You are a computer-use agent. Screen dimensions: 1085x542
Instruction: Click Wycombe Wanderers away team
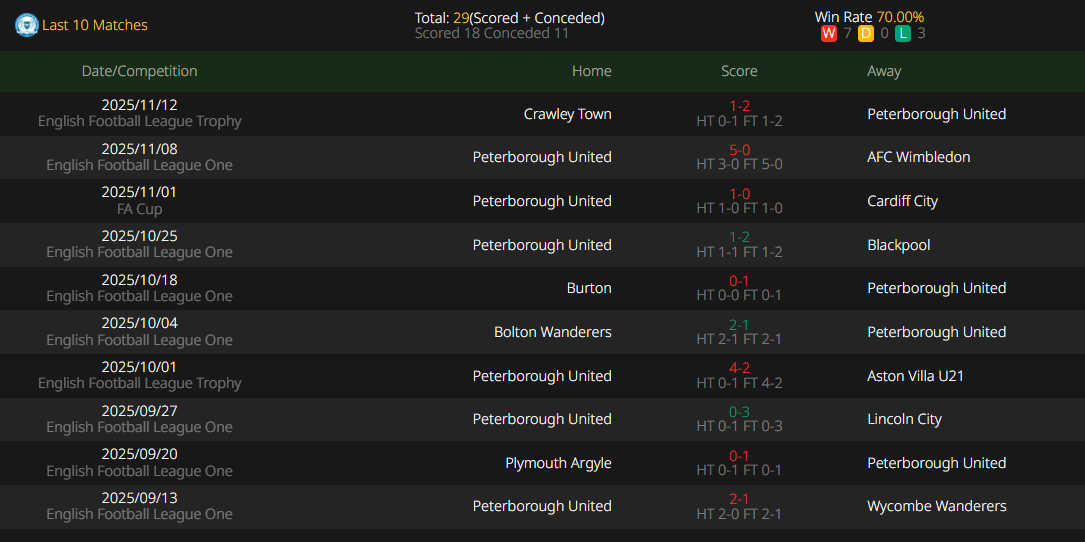[936, 506]
